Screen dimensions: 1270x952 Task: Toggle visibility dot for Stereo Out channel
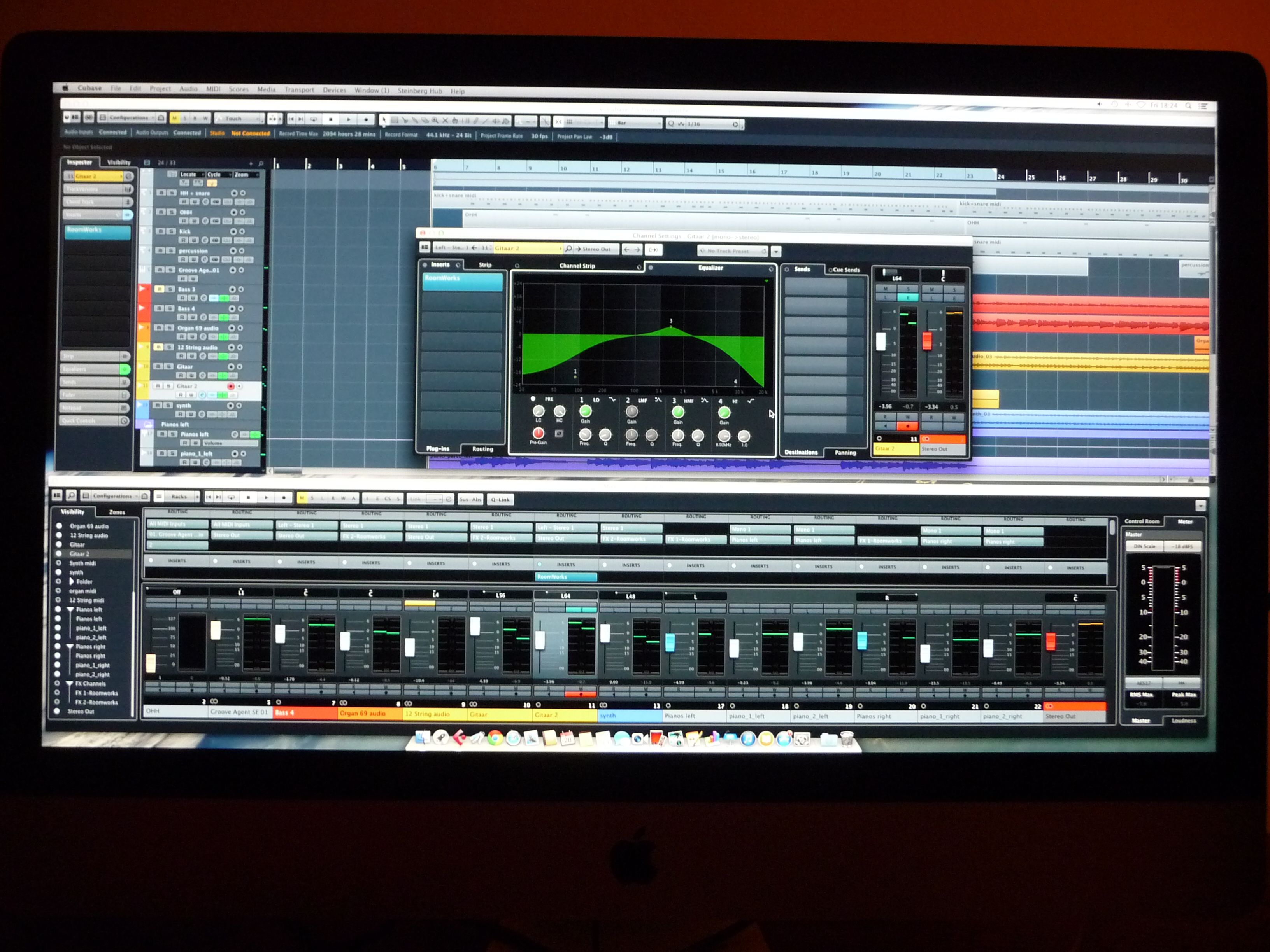[57, 712]
